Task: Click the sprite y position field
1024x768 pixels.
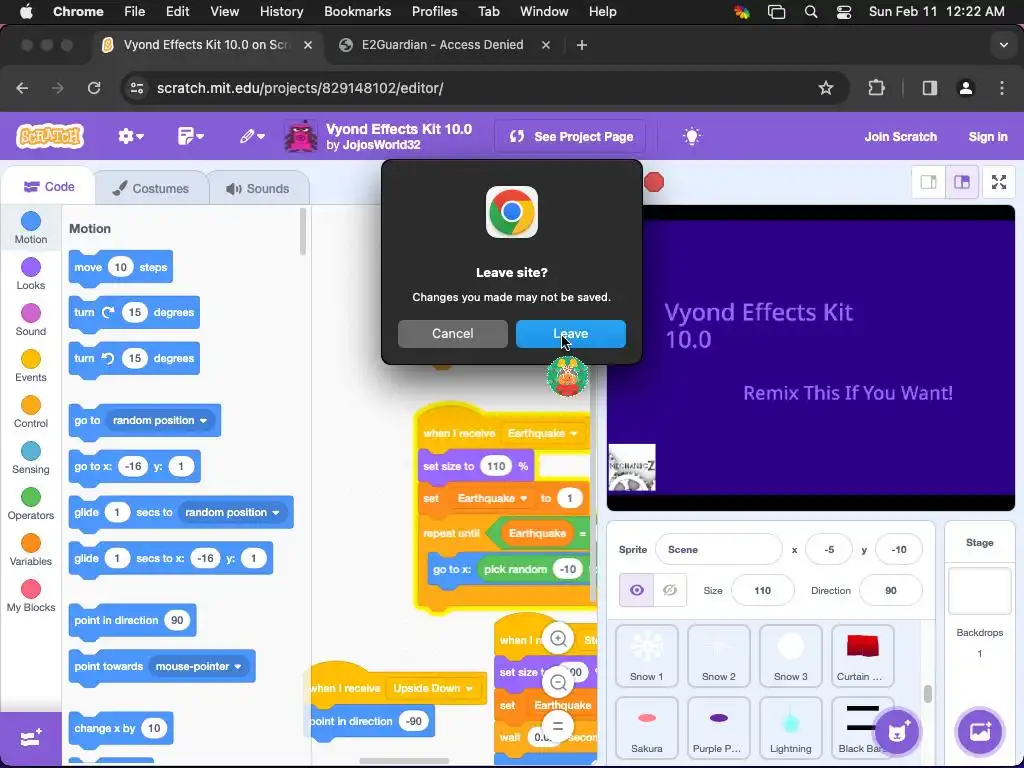Action: click(899, 550)
